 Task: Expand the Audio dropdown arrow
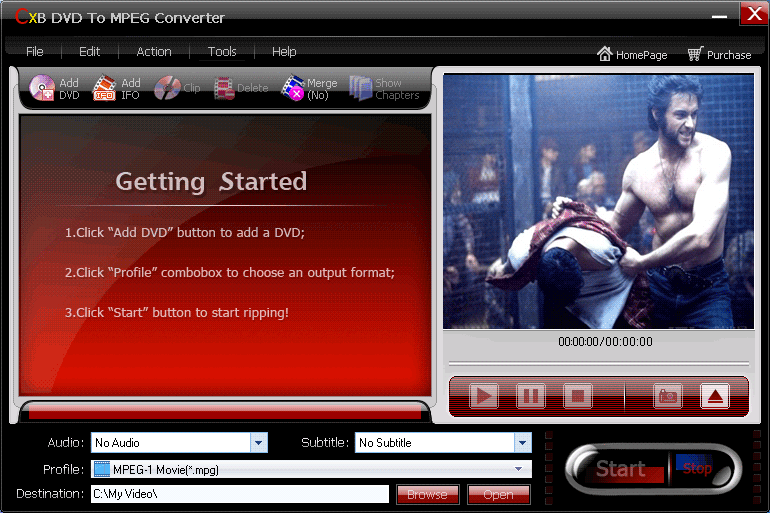259,443
